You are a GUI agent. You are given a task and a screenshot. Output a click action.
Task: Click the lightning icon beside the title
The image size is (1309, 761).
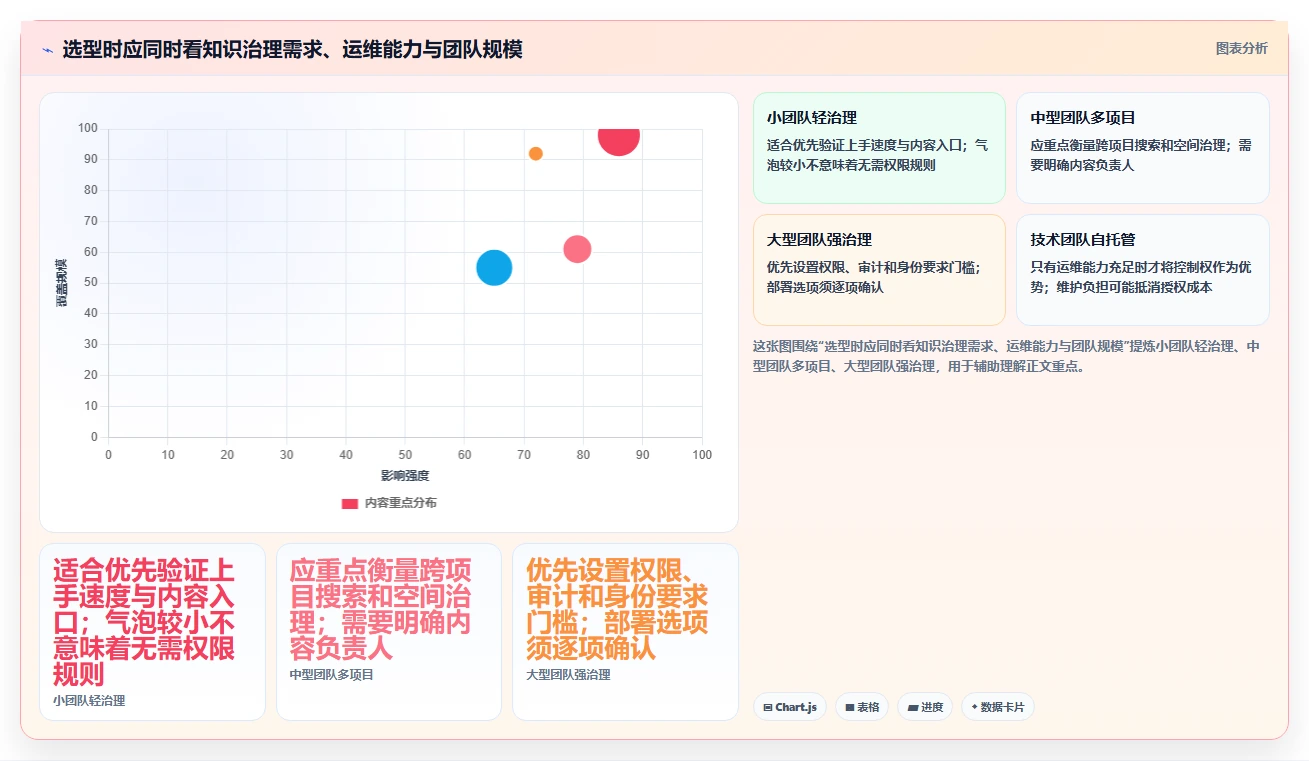(x=47, y=49)
